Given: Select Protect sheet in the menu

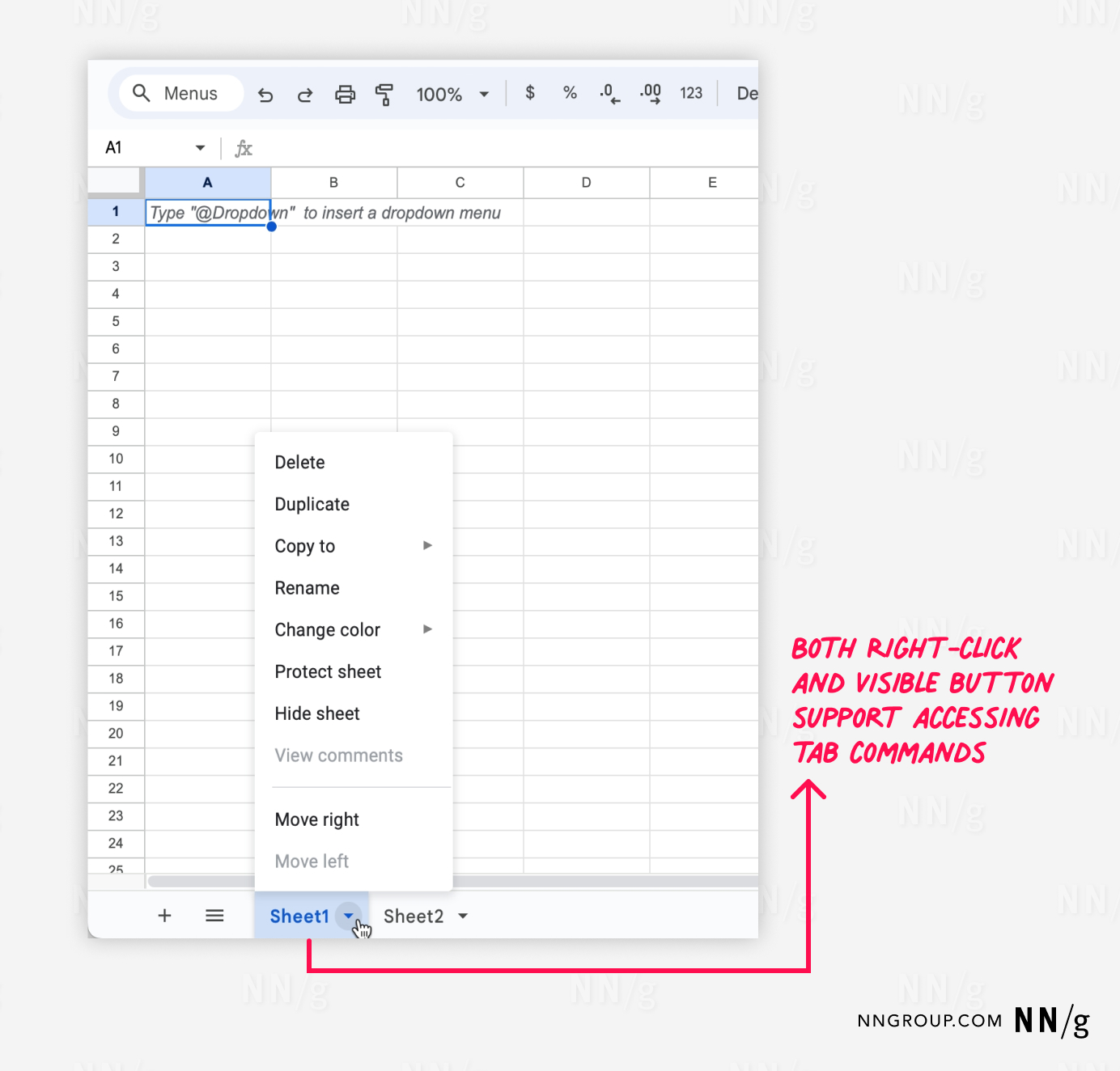Looking at the screenshot, I should [328, 672].
